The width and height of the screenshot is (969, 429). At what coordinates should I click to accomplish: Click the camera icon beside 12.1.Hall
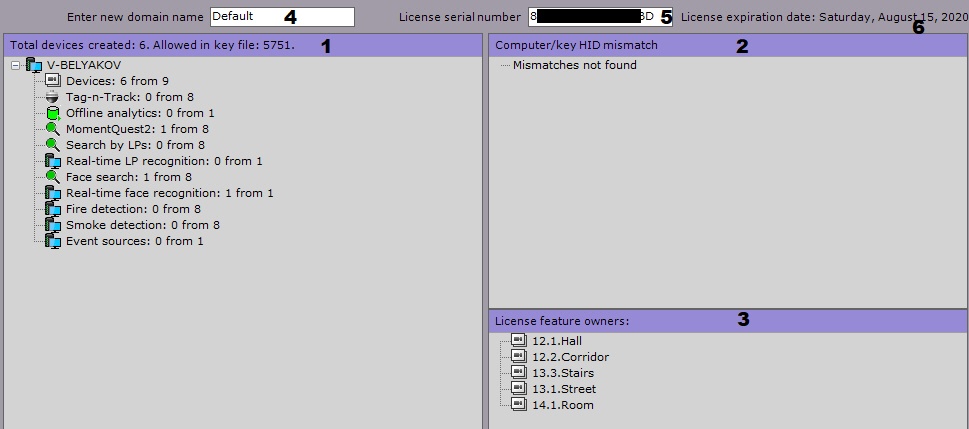(x=519, y=341)
